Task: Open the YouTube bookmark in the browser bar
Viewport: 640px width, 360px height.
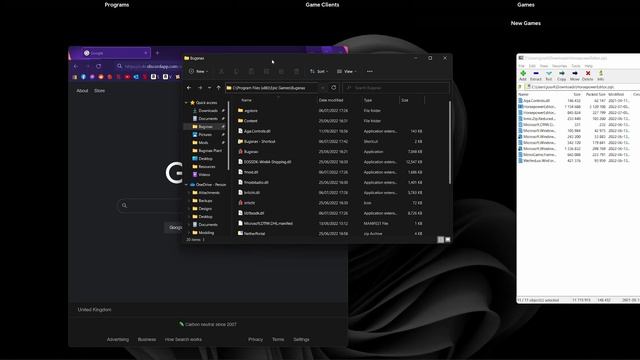Action: 127,77
